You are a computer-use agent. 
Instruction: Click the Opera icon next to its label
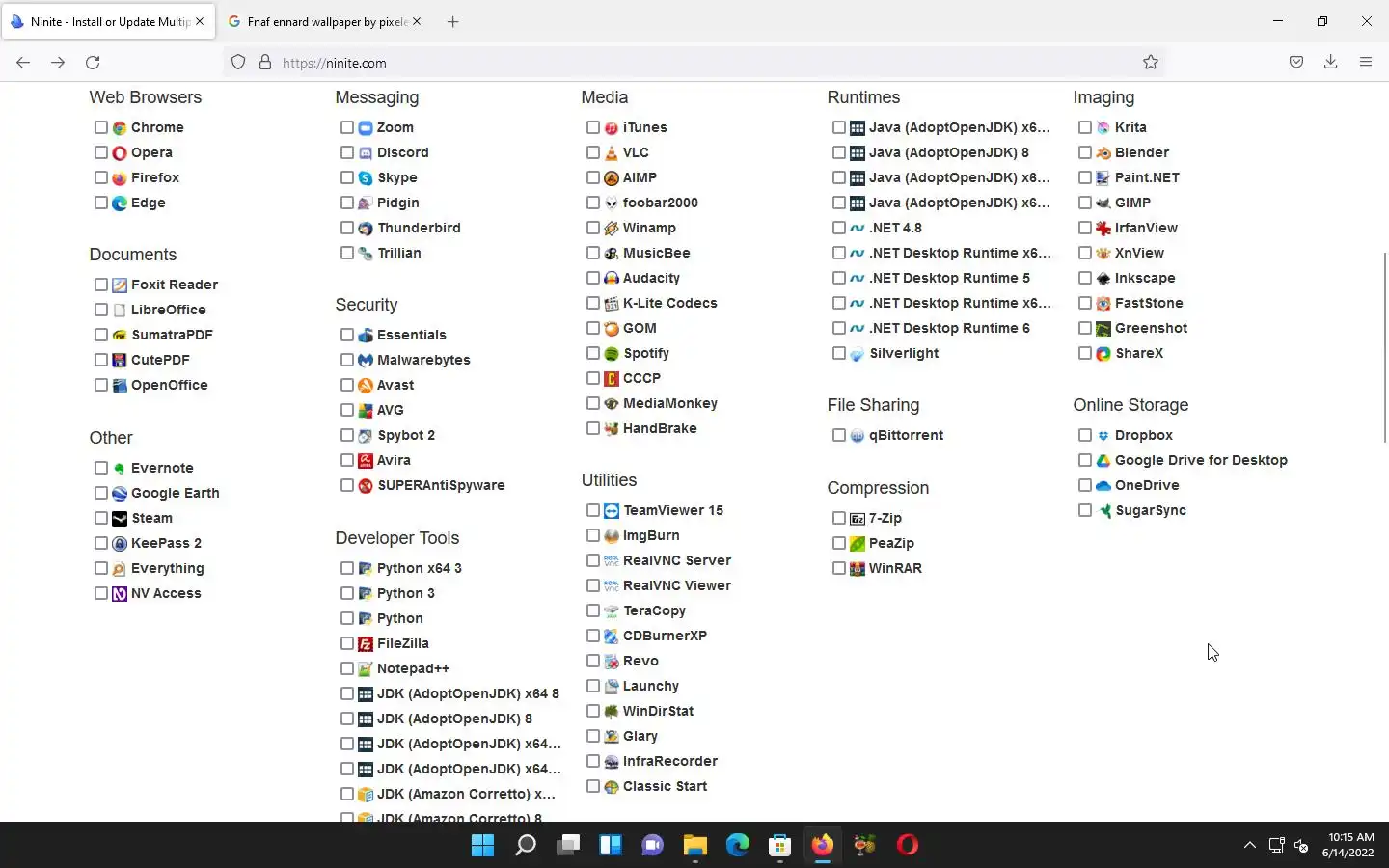pos(120,152)
